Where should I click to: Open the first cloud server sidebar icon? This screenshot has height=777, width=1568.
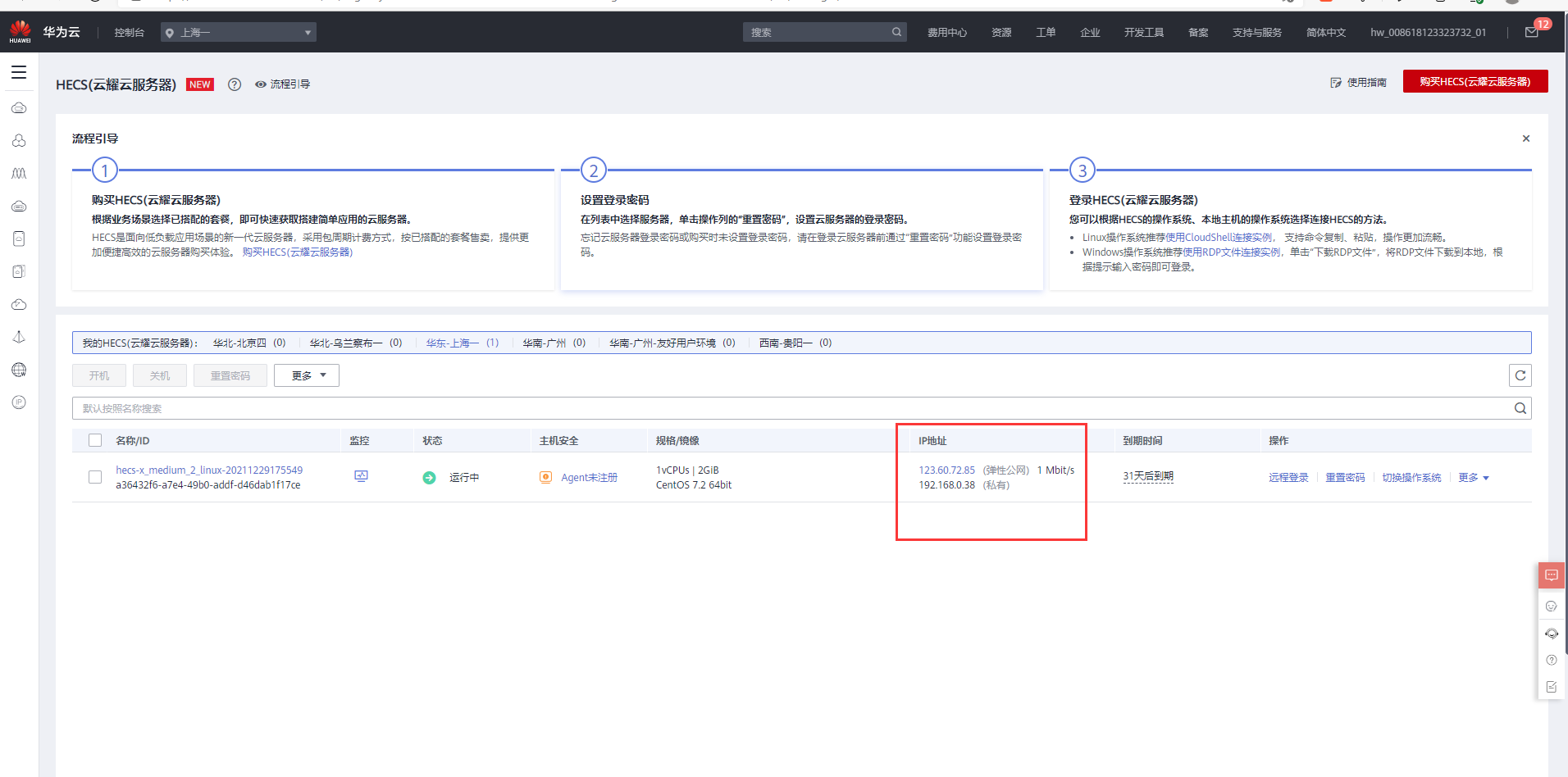coord(19,108)
